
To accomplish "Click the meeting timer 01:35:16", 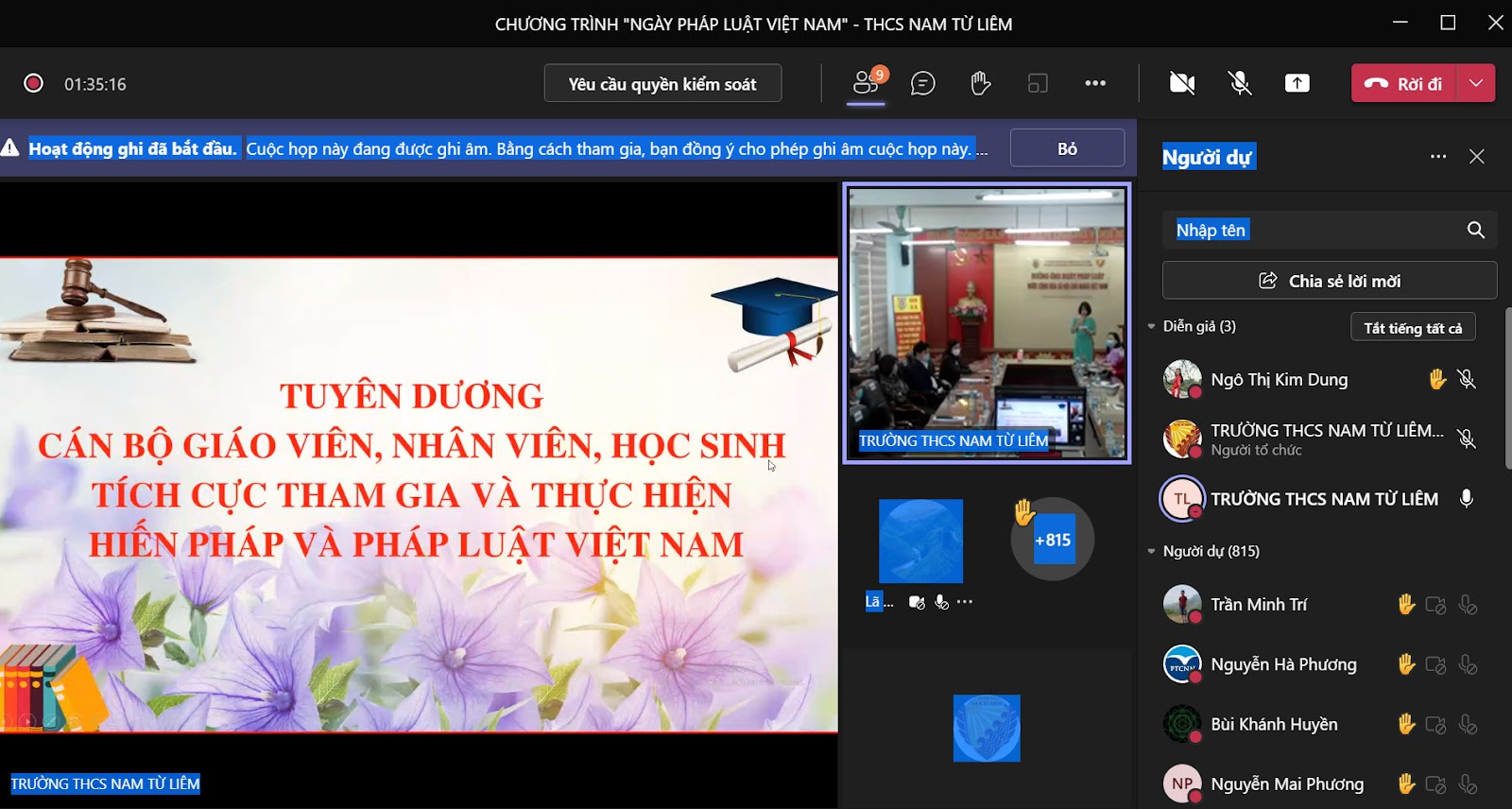I will coord(95,84).
